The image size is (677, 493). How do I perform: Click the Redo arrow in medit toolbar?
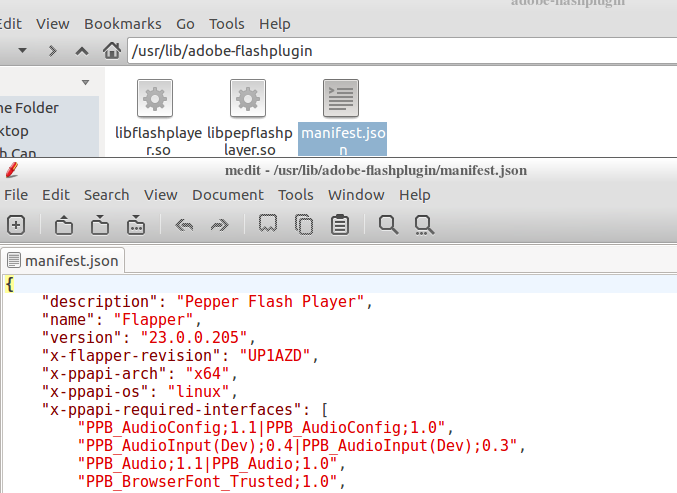219,225
